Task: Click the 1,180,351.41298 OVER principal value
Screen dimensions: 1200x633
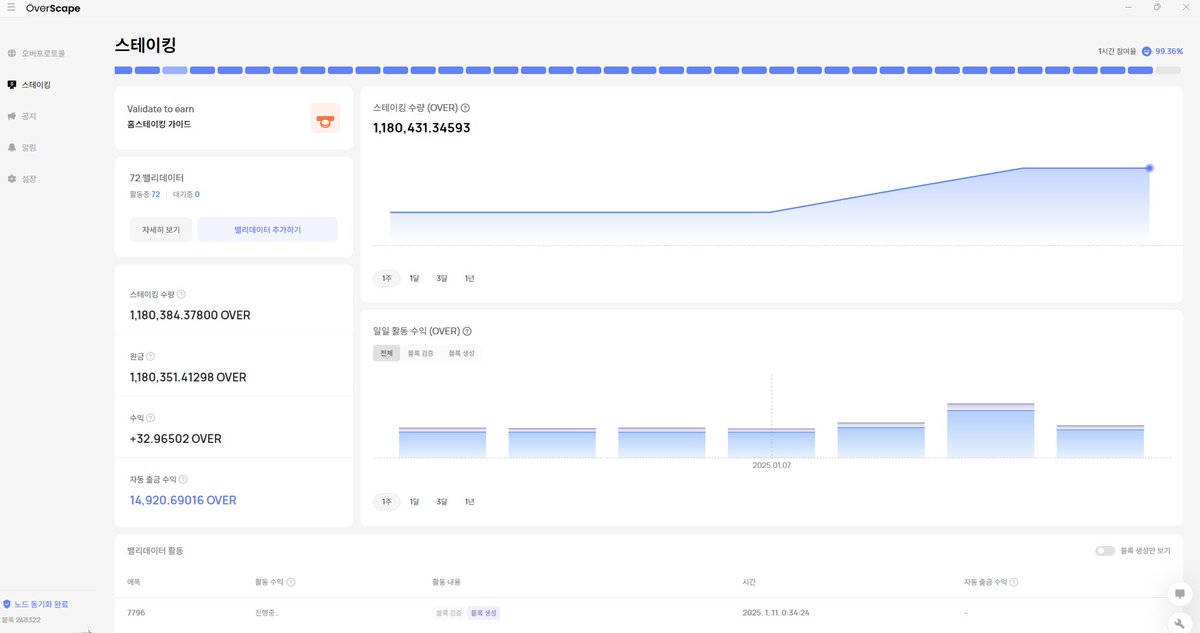Action: (188, 377)
